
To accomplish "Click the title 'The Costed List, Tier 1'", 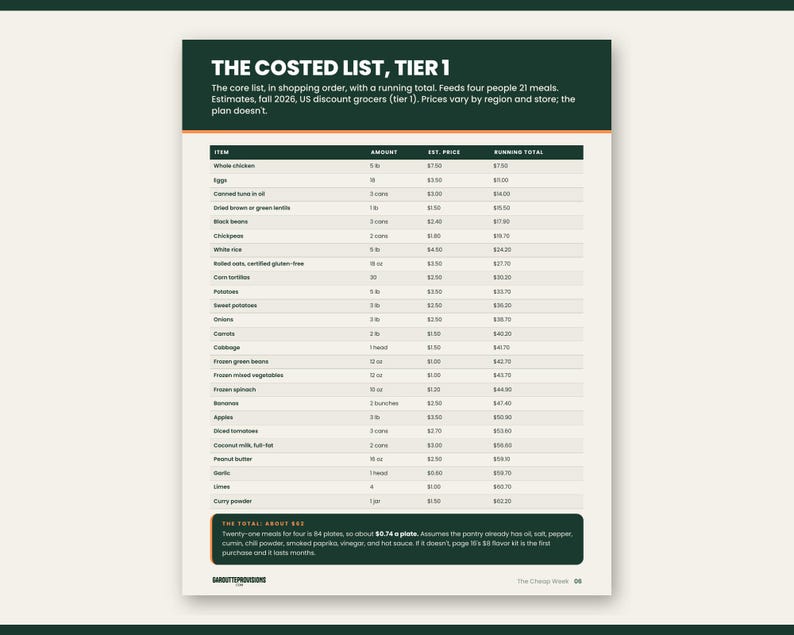I will tap(330, 68).
